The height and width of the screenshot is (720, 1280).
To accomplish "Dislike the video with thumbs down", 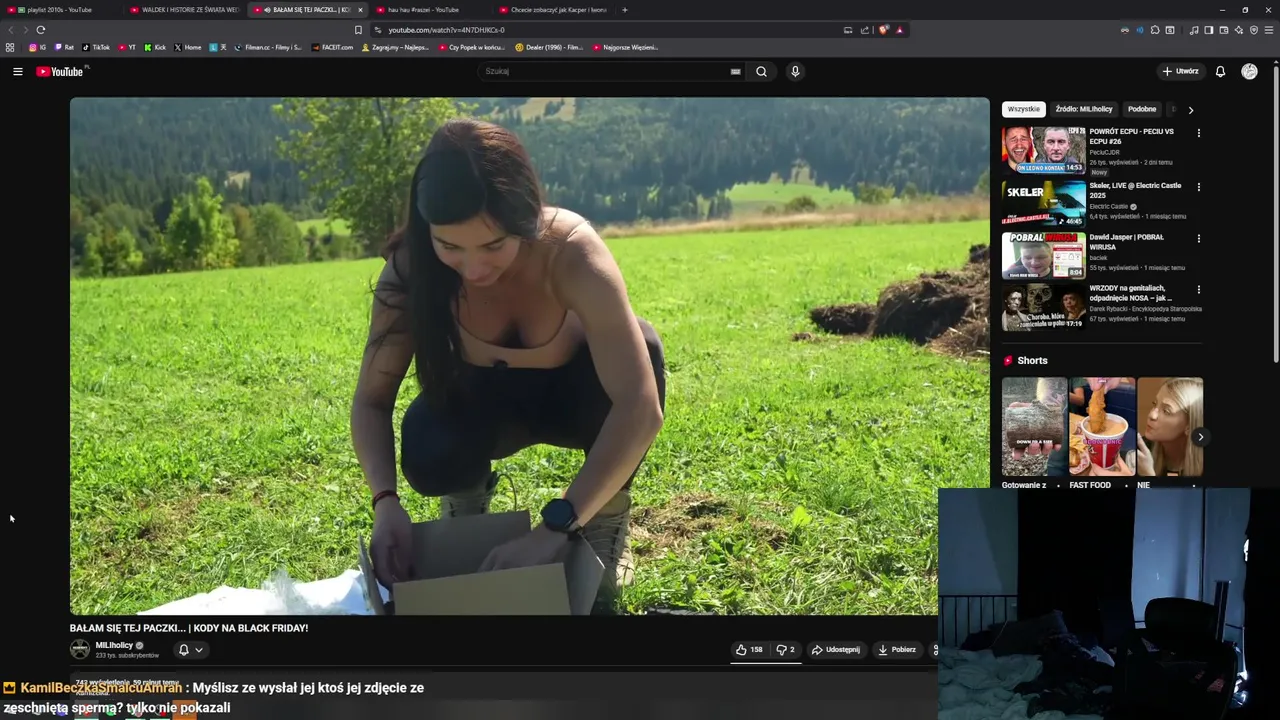I will (x=786, y=649).
